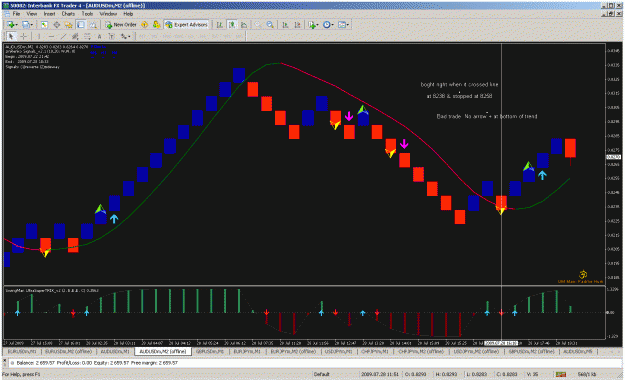Select the Text Label tool
Viewport: 625px width, 380px height.
click(112, 37)
